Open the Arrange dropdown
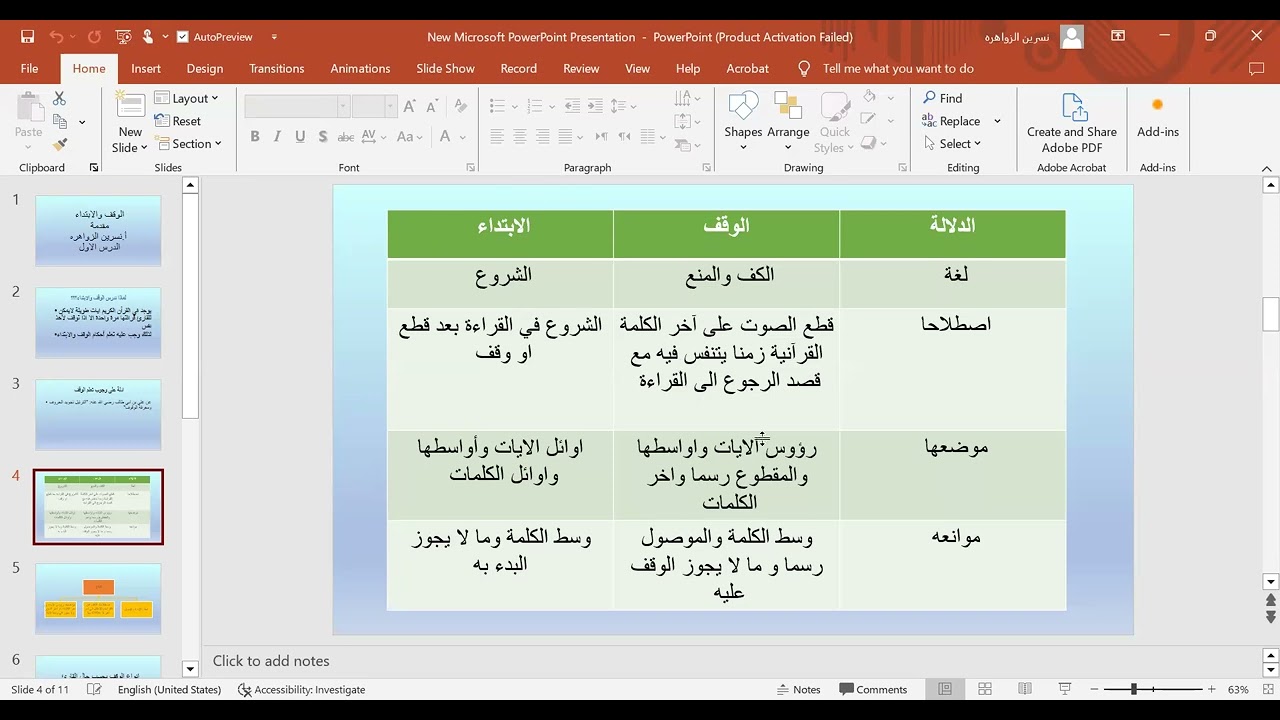The width and height of the screenshot is (1280, 720). (x=788, y=148)
